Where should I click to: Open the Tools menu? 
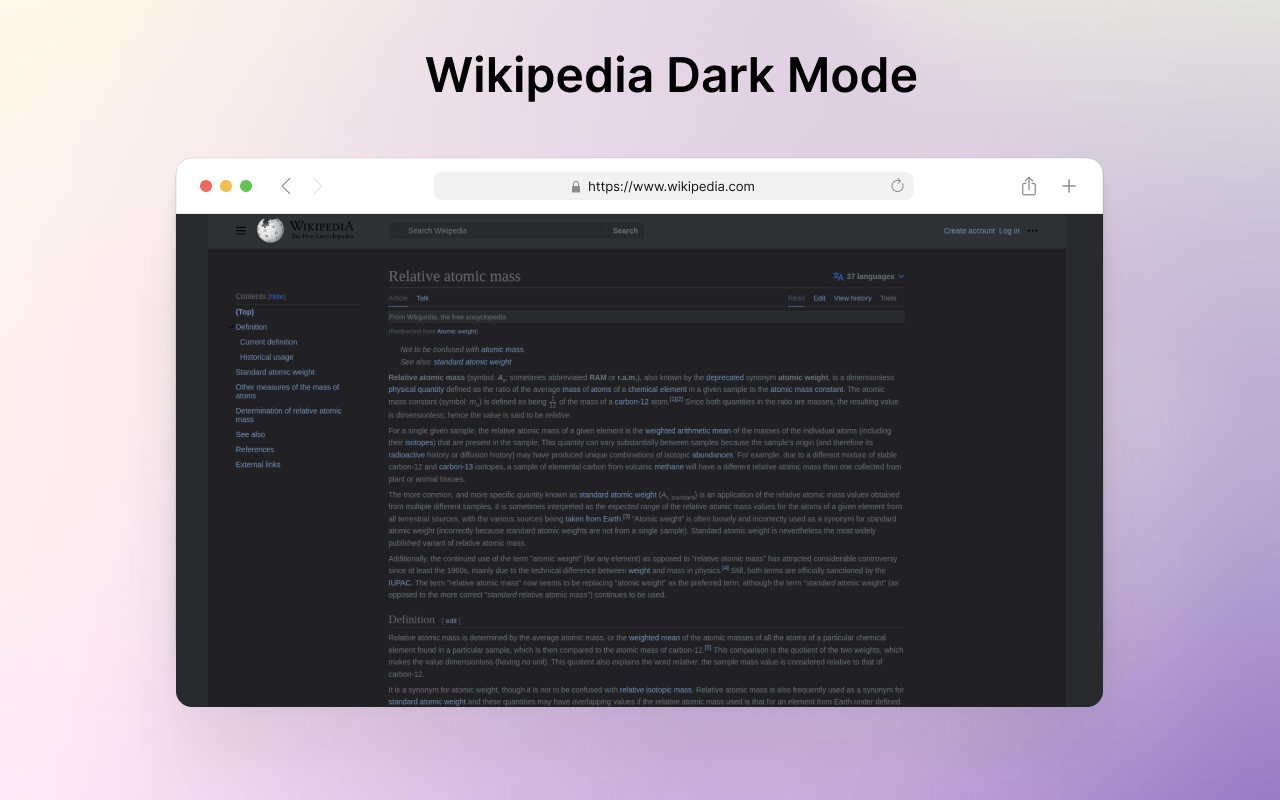[888, 297]
